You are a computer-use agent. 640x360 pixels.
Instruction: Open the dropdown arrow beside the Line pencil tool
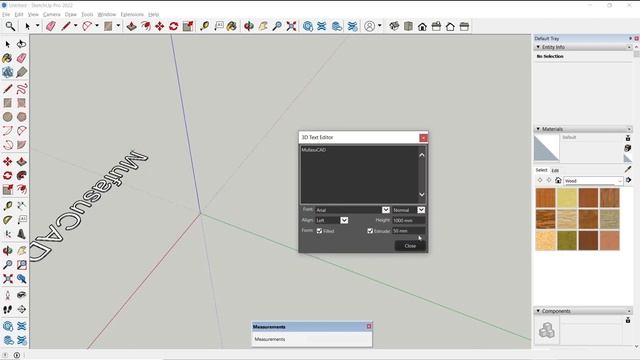(x=76, y=26)
